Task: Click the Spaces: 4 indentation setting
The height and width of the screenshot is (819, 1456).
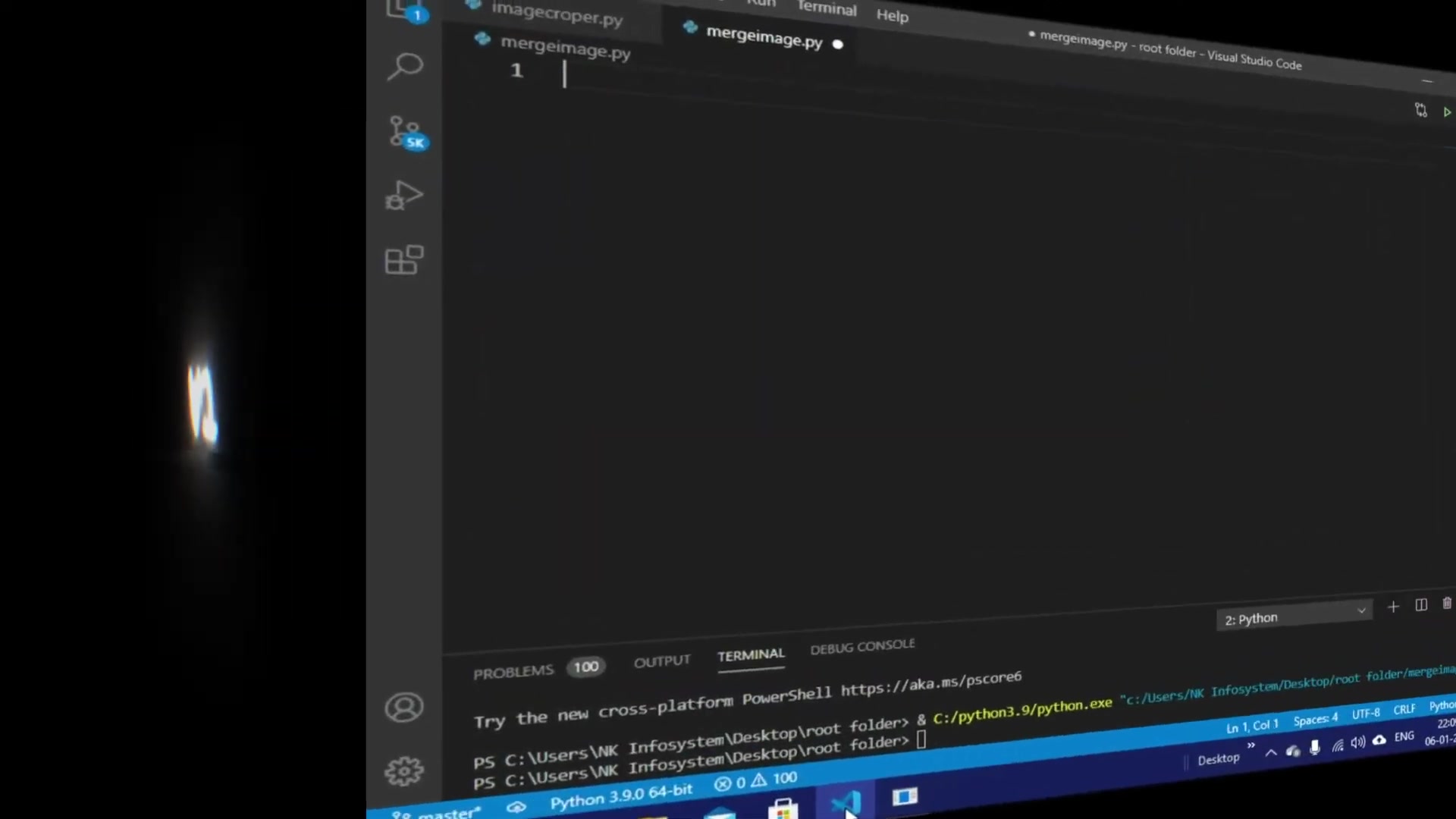Action: tap(1316, 720)
